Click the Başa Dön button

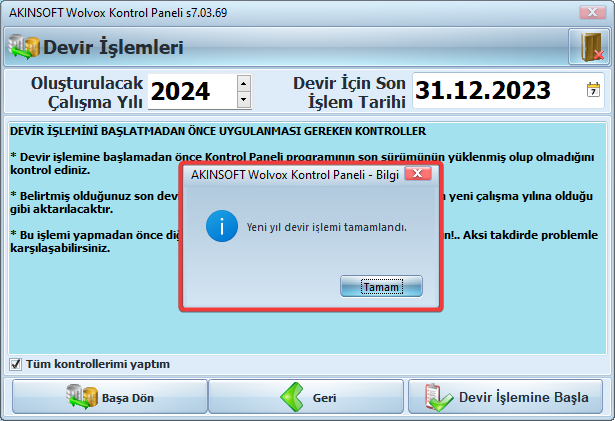(110, 397)
